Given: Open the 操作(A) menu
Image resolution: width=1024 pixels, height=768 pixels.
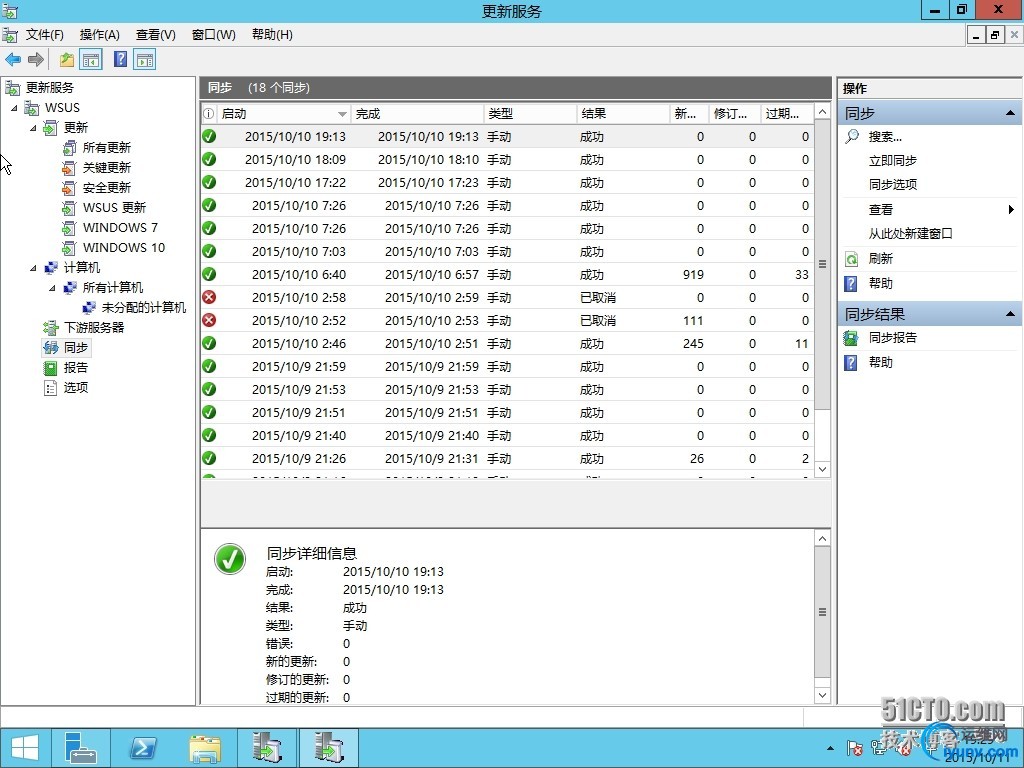Looking at the screenshot, I should (x=99, y=35).
